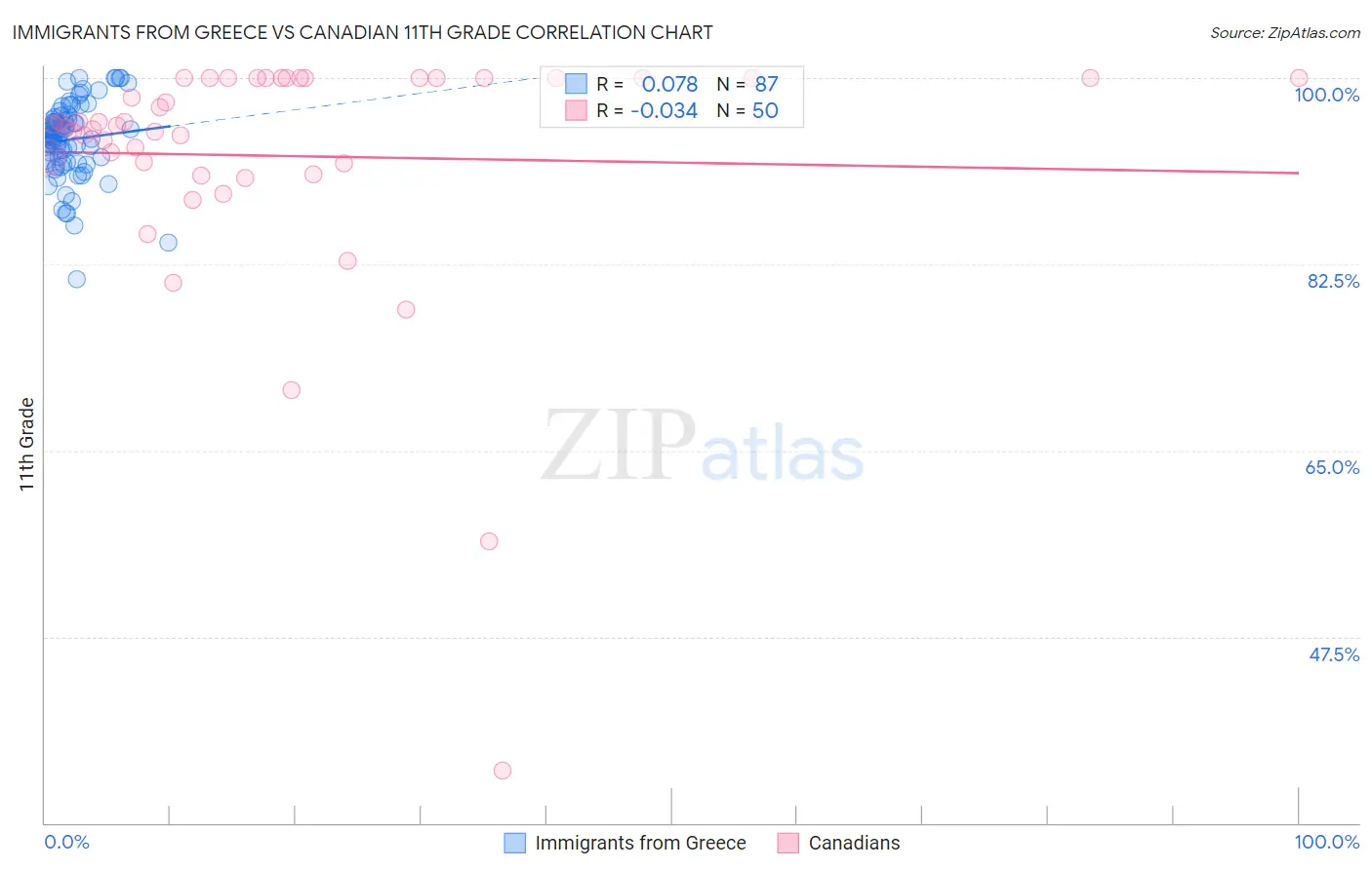Click the isolated blue point just below 82.5 percent
Screen dimensions: 1372x870
tap(76, 279)
